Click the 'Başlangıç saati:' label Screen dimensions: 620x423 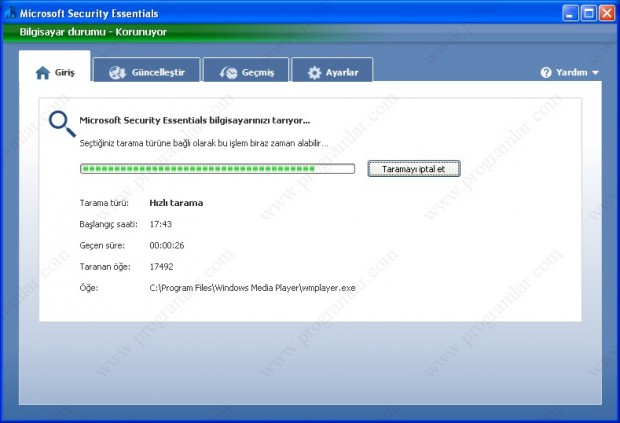(x=108, y=225)
